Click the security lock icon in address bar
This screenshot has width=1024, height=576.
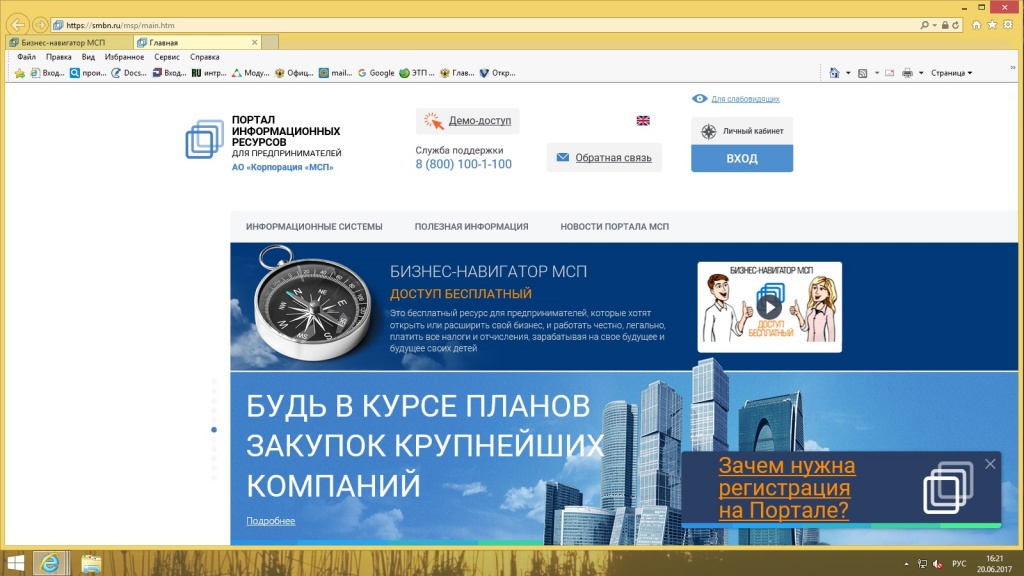point(945,25)
